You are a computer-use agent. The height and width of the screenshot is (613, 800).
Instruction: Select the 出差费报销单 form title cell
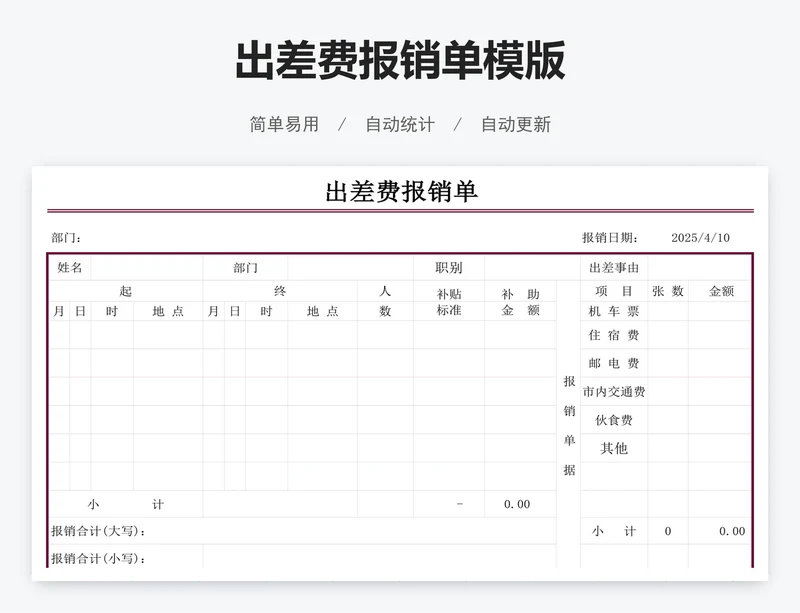click(x=401, y=191)
